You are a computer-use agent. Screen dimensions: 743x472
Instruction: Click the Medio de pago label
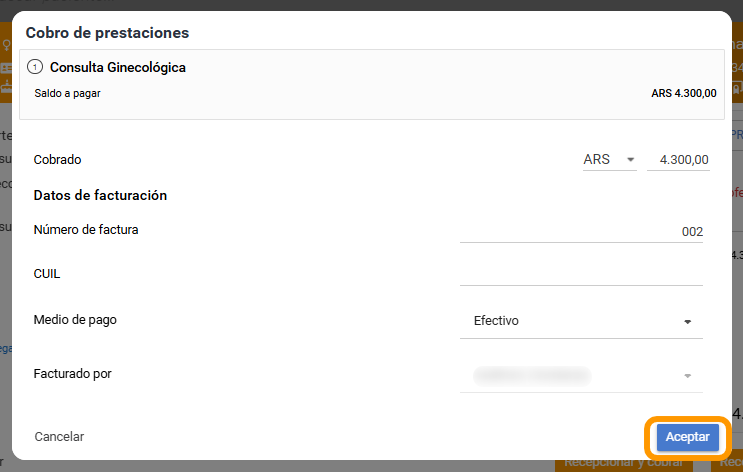[75, 320]
